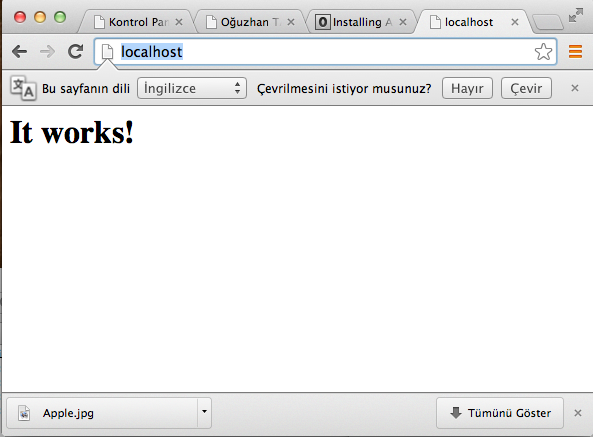The image size is (593, 437).
Task: Switch to the Kontrol Par tab
Action: pos(138,22)
